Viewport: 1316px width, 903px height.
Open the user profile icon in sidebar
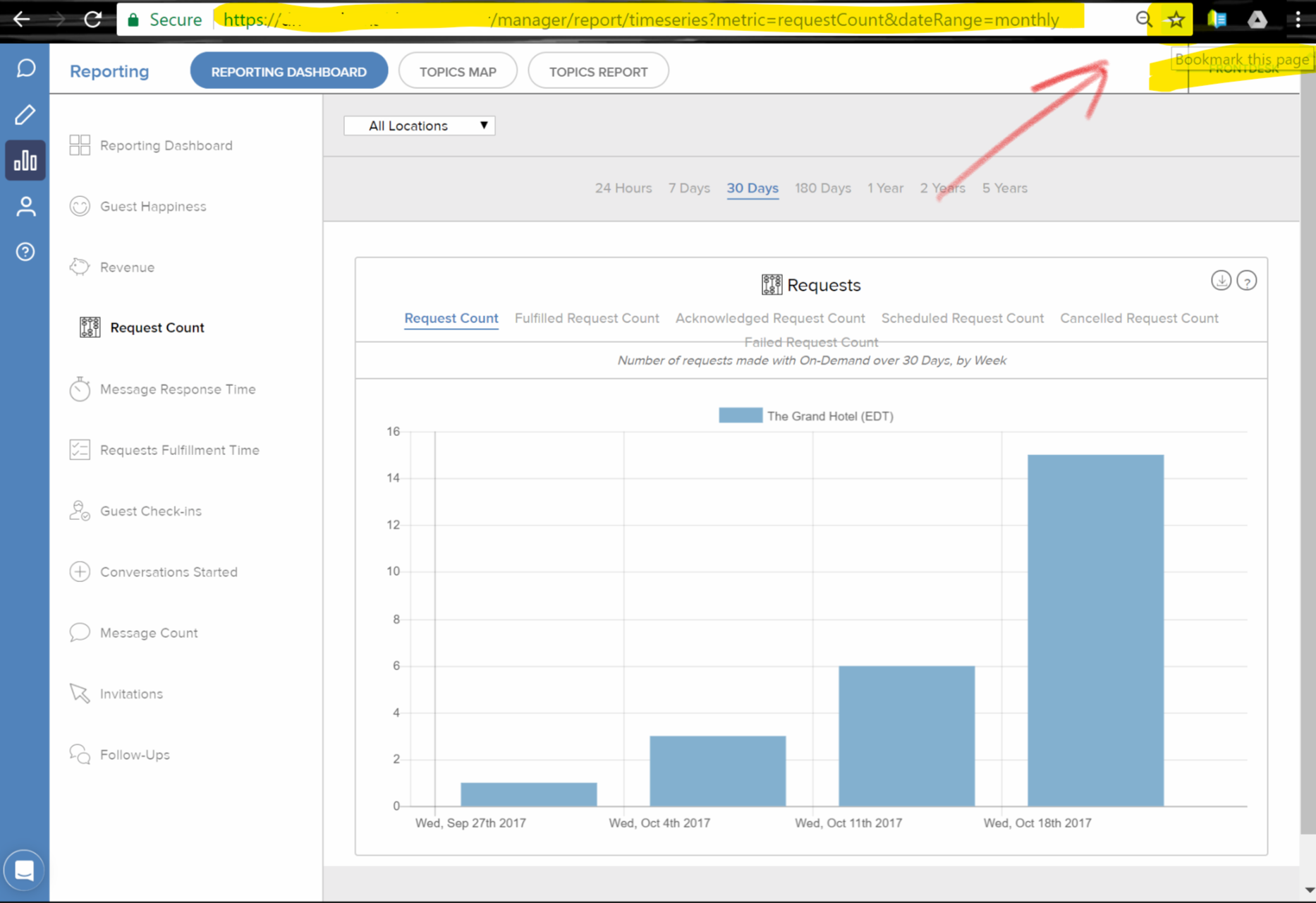coord(25,206)
